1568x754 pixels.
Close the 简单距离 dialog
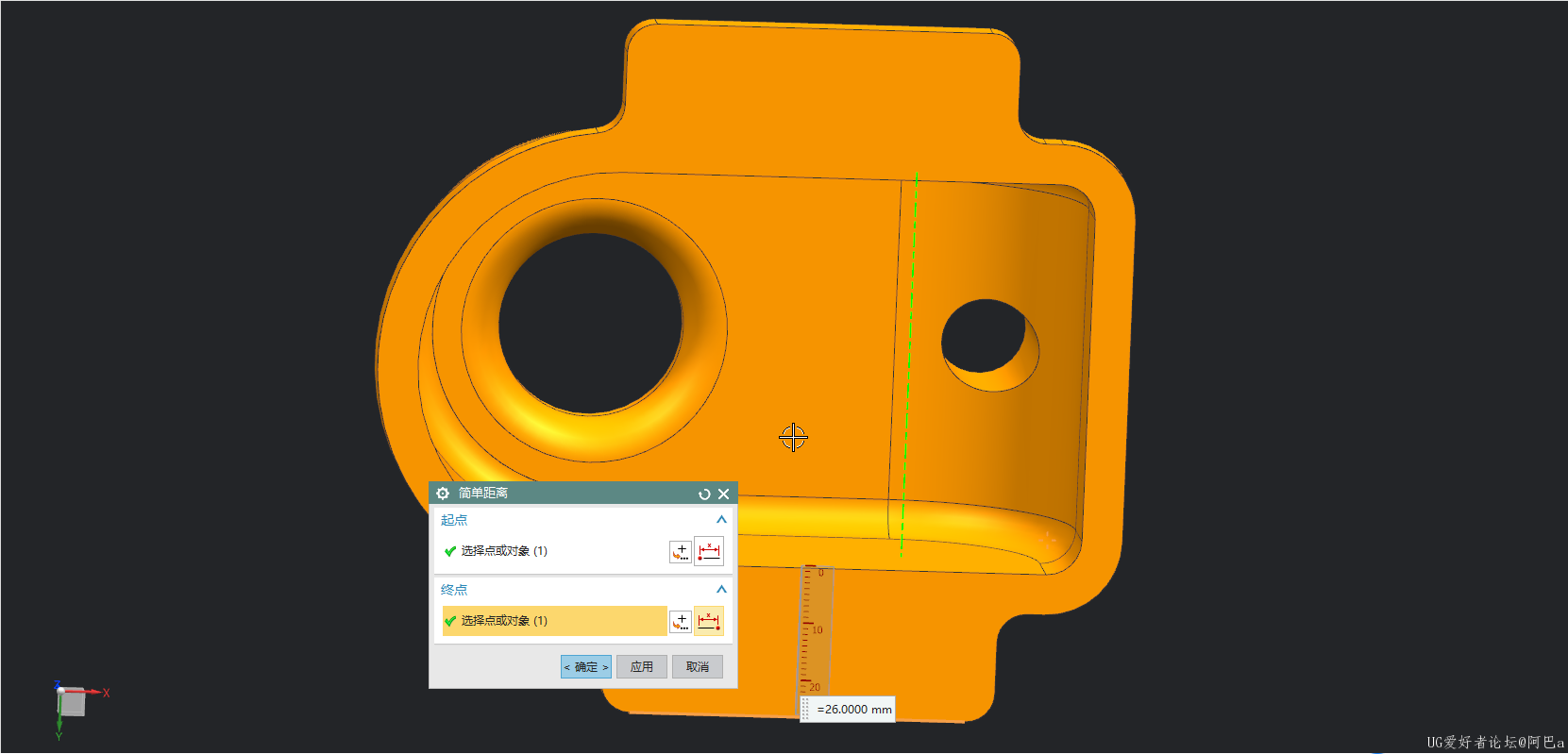[x=723, y=494]
